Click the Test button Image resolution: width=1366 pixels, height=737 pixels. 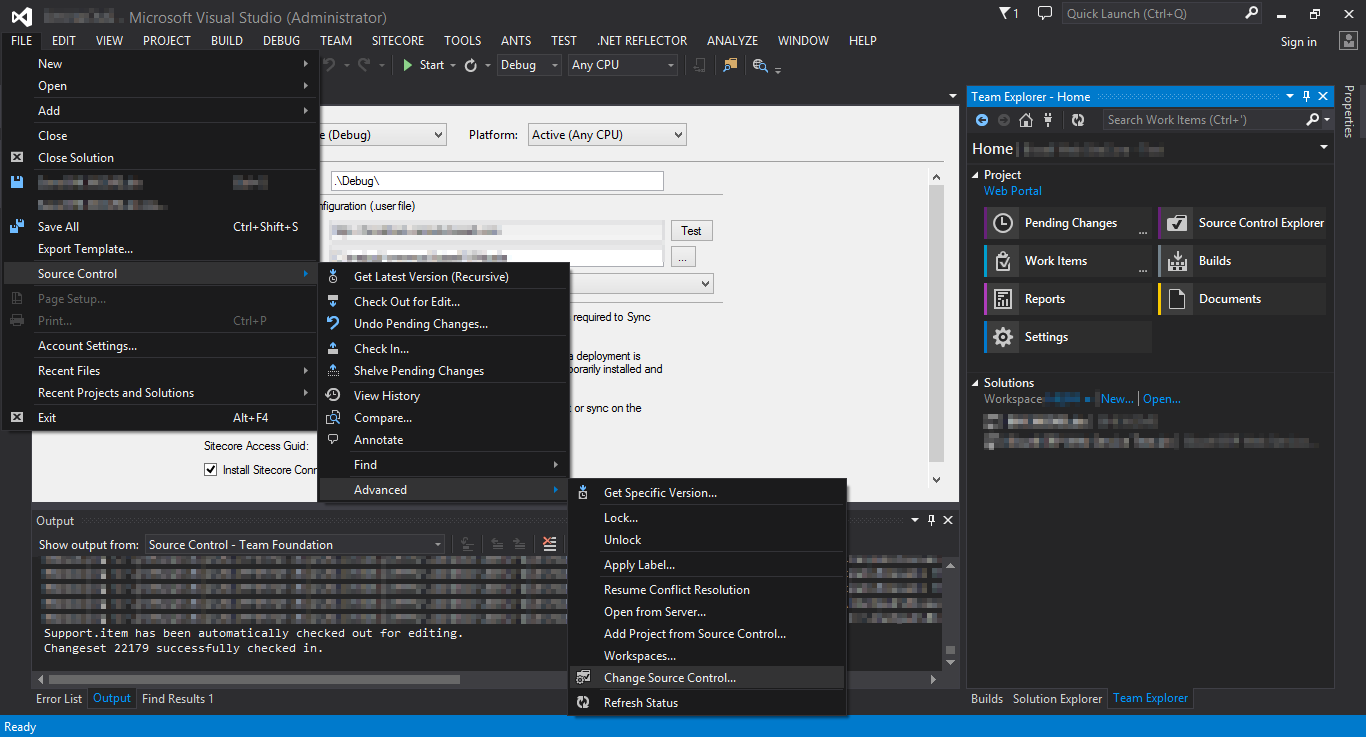point(691,231)
